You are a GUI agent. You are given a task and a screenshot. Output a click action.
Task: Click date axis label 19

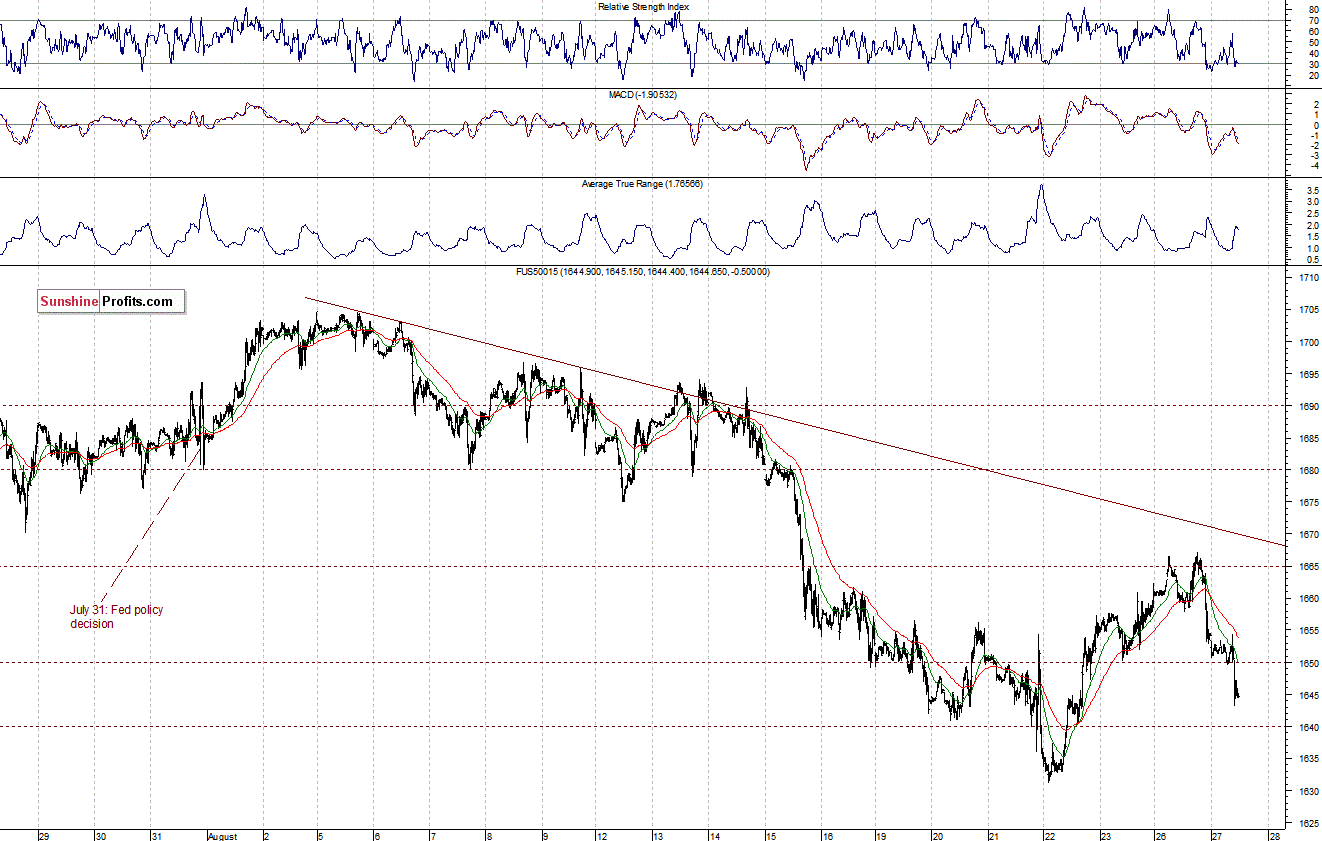click(882, 835)
